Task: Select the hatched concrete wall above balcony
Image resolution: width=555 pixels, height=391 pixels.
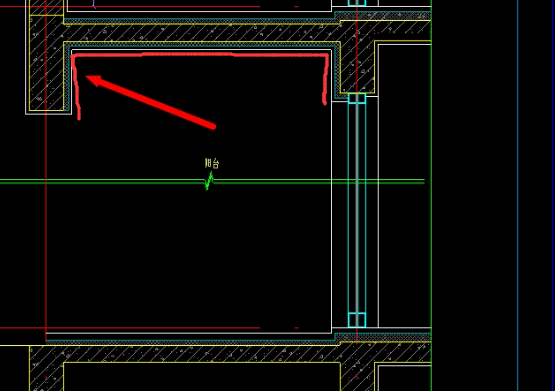Action: [202, 33]
